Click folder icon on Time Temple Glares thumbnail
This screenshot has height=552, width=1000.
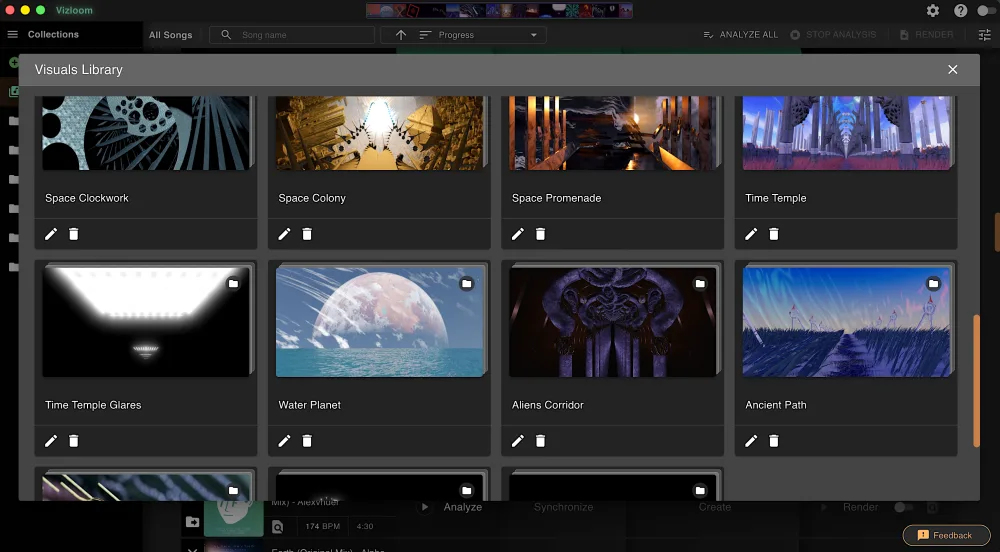point(233,284)
